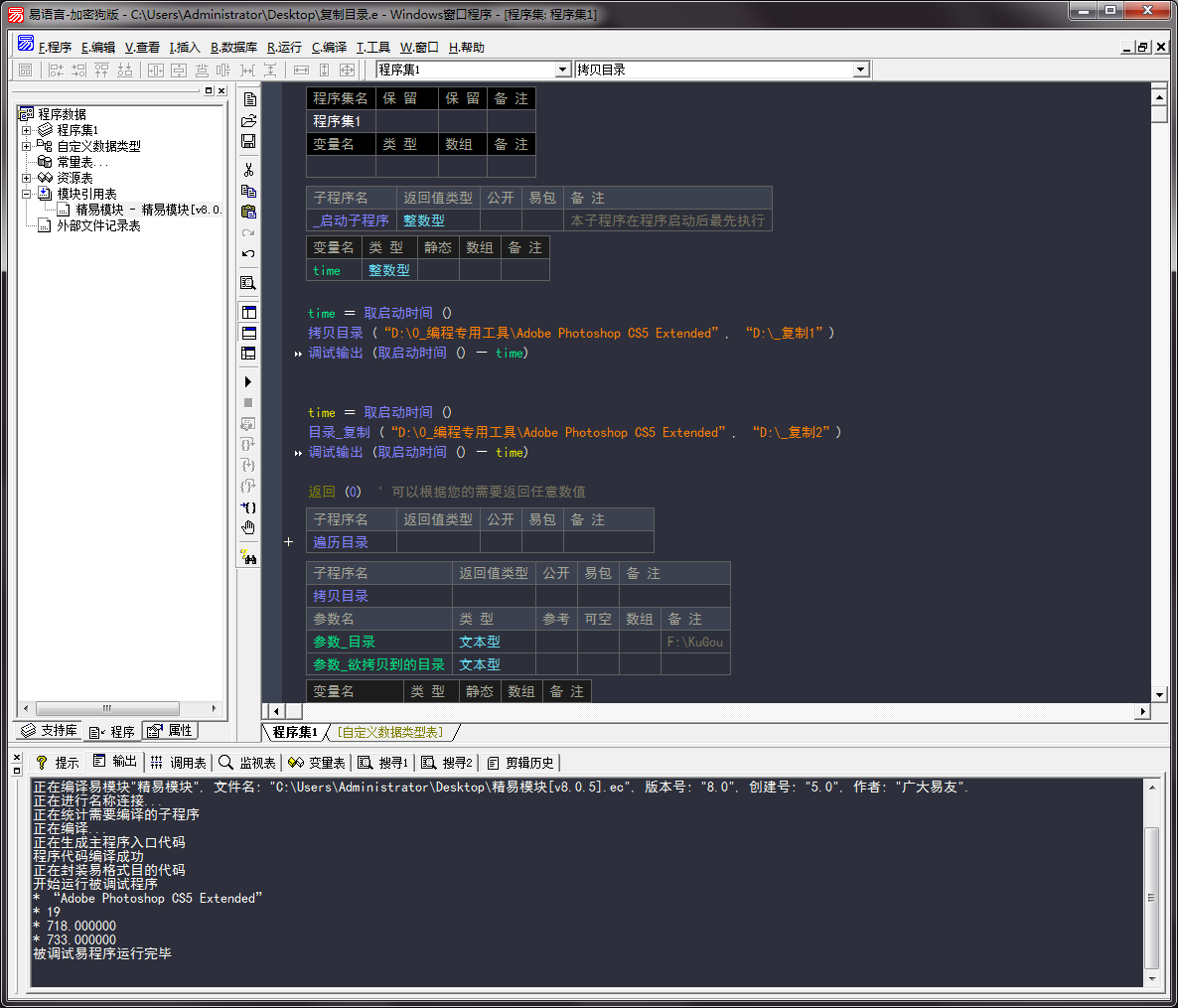Collapse the 模块引用表 tree node
The width and height of the screenshot is (1178, 1008).
click(x=26, y=194)
